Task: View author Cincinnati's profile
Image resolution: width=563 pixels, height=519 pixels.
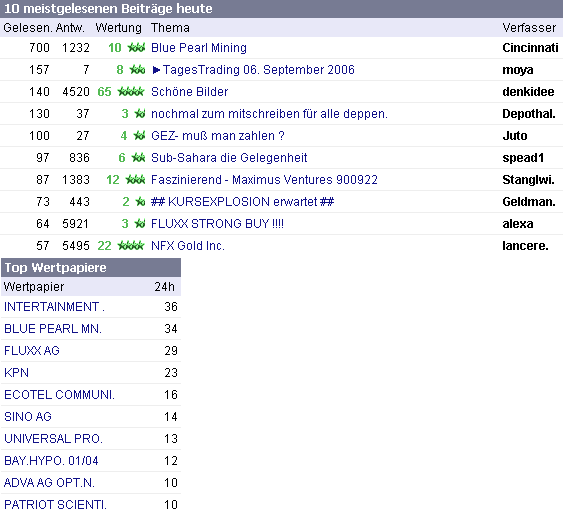Action: (x=530, y=47)
